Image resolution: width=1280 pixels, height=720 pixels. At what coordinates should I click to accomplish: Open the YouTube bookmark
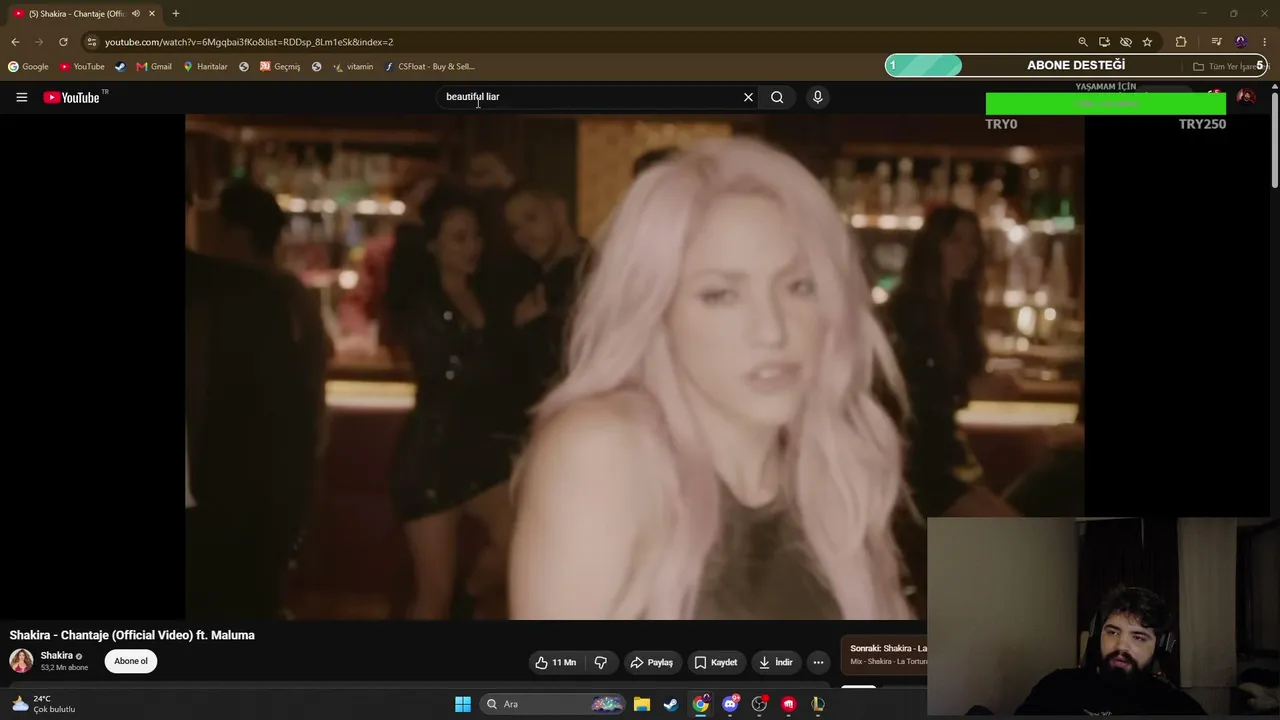[x=82, y=67]
